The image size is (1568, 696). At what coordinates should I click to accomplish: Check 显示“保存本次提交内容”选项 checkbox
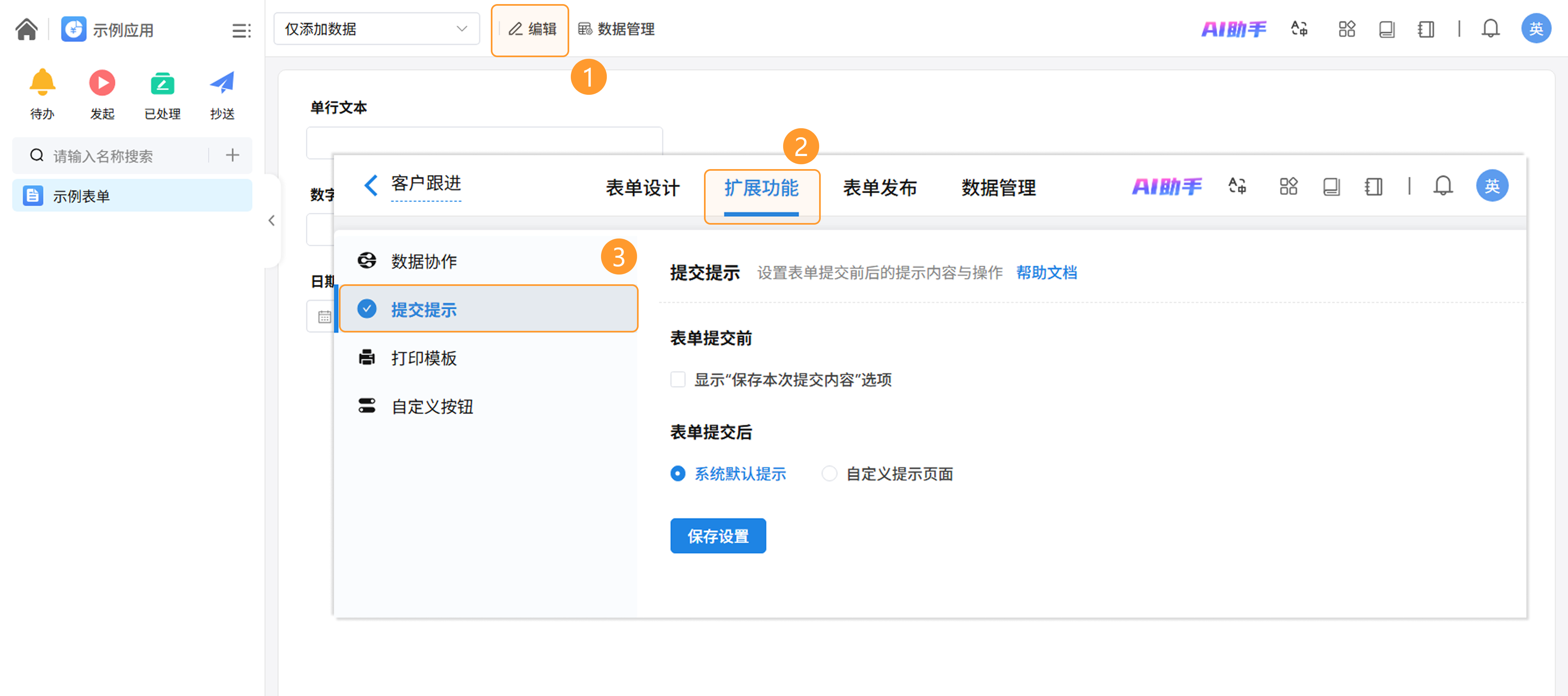click(677, 379)
